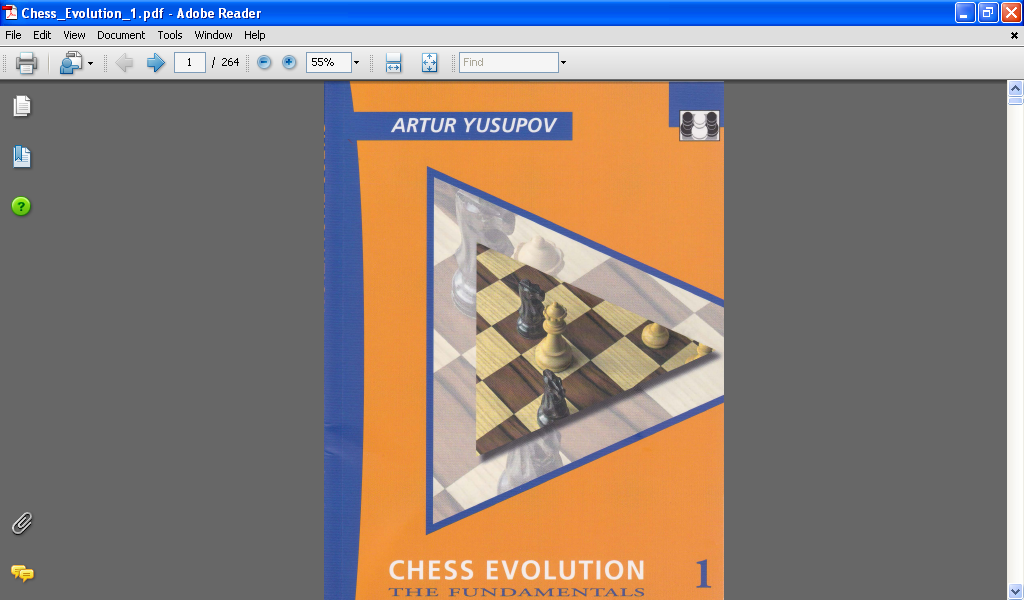Select fit full page icon
The width and height of the screenshot is (1024, 600).
(x=429, y=63)
